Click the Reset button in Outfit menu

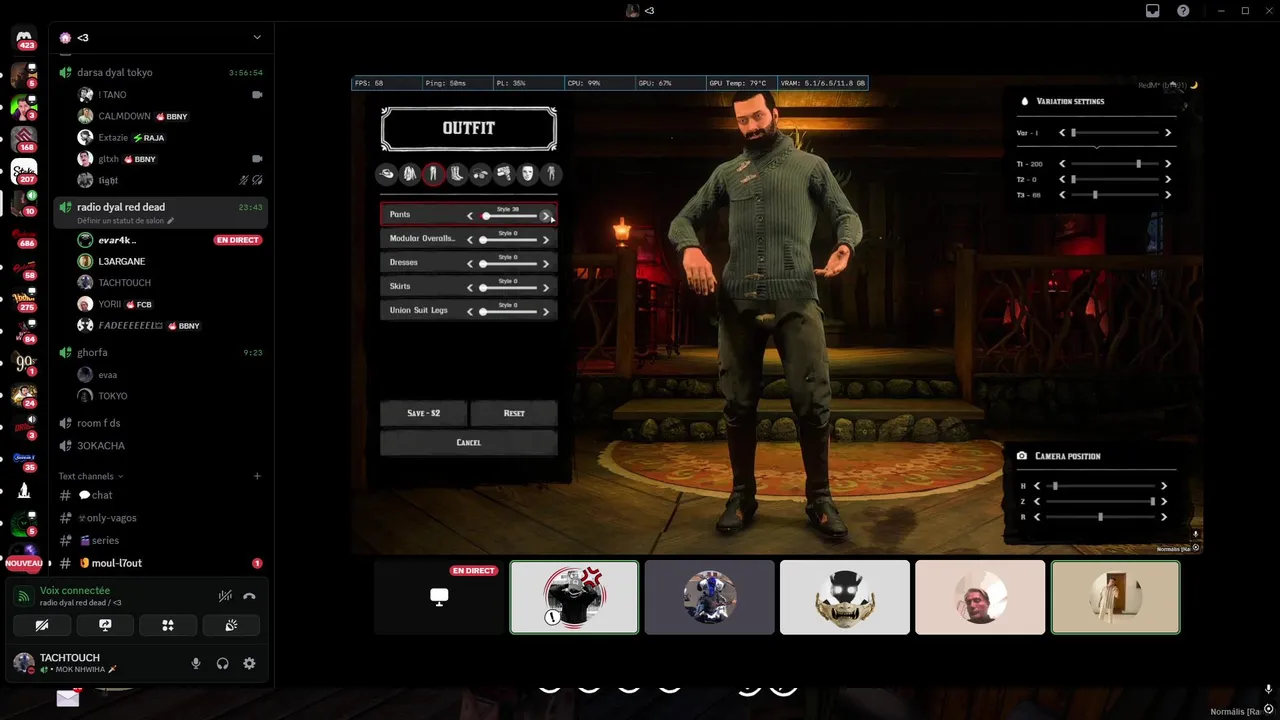[514, 413]
